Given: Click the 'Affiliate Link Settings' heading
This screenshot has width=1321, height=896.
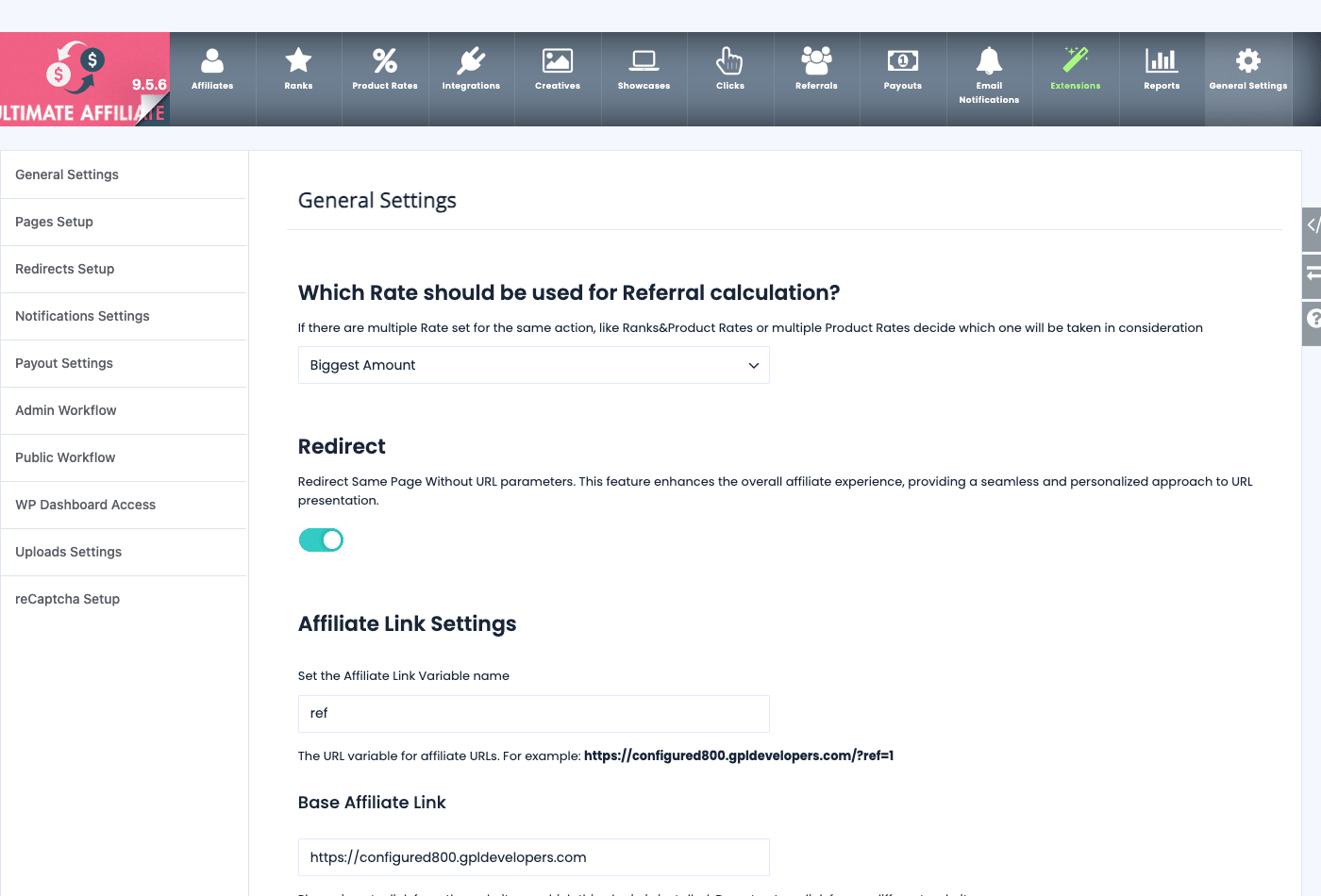Looking at the screenshot, I should click(408, 624).
